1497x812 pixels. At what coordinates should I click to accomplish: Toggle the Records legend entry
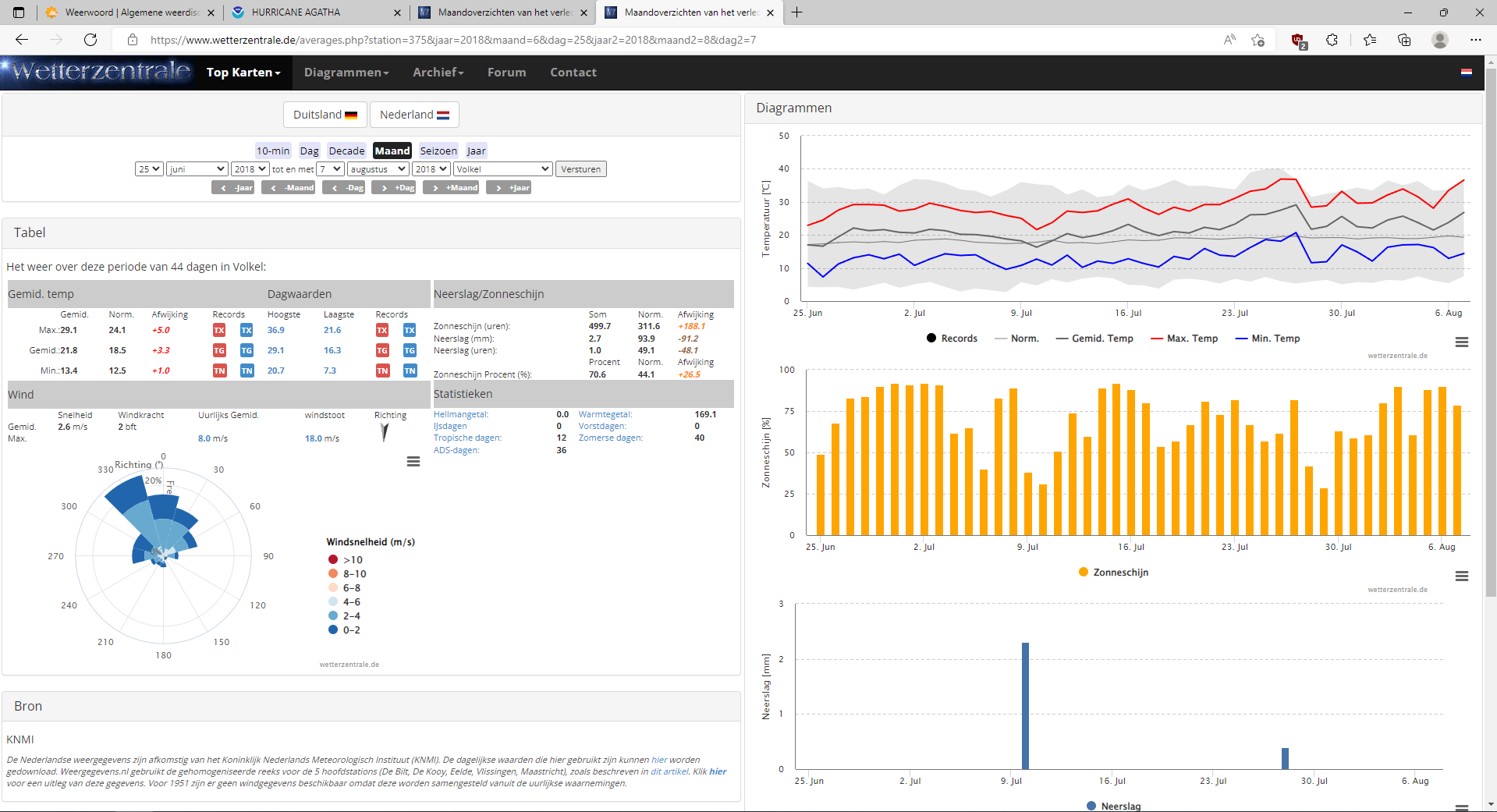coord(952,339)
